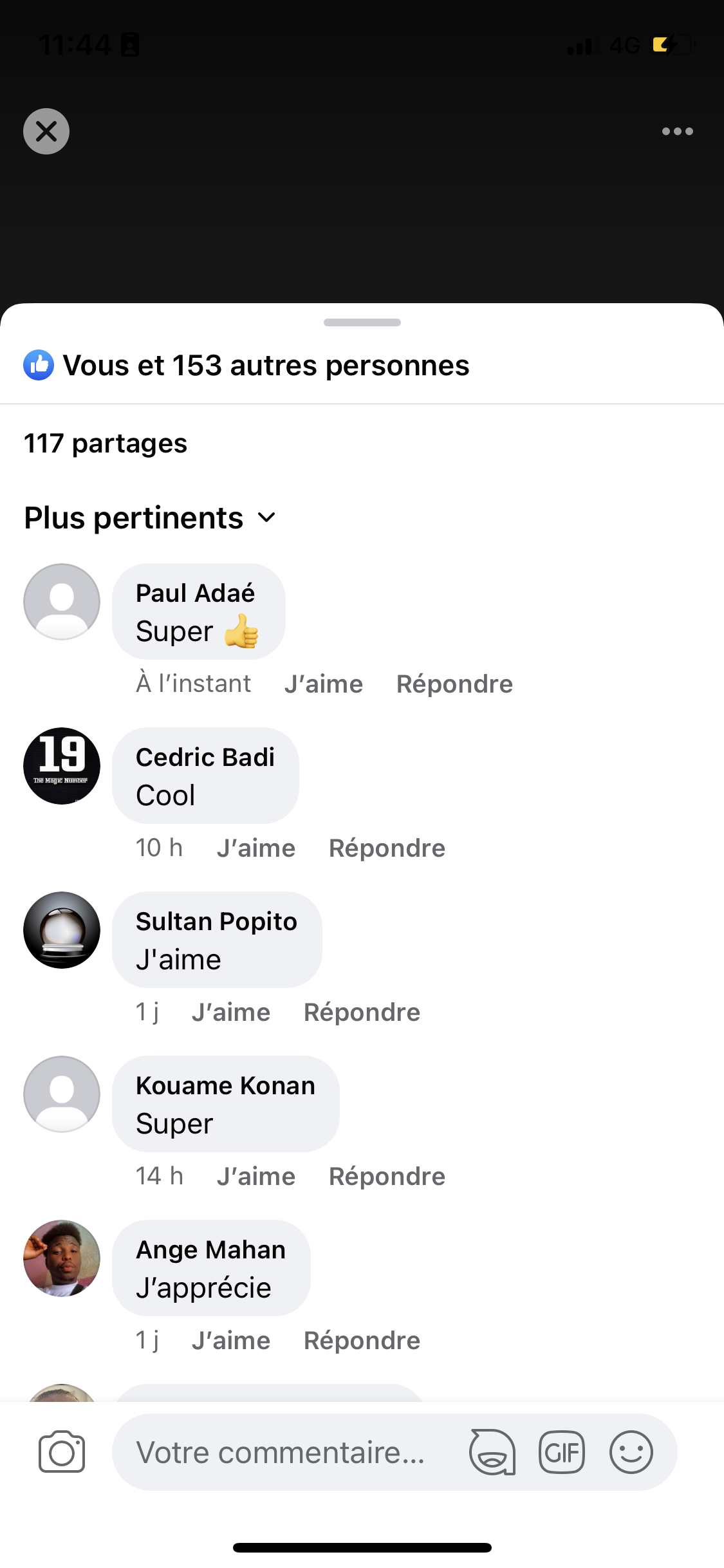Tap the blue like reaction icon
Viewport: 724px width, 1568px height.
pos(39,366)
